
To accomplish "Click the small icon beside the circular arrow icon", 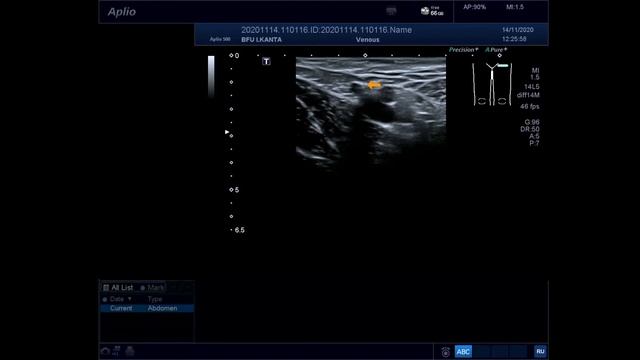I will click(x=116, y=351).
